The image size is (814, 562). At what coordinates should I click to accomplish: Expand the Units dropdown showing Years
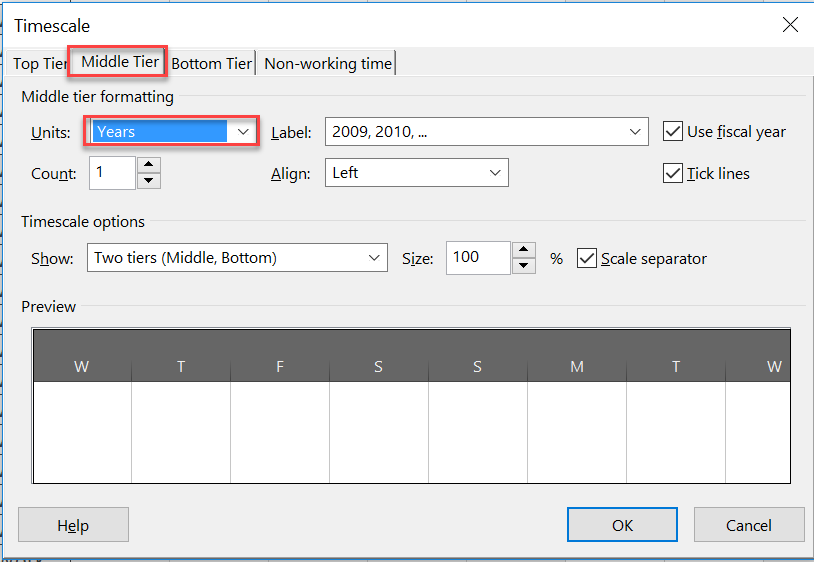[243, 131]
